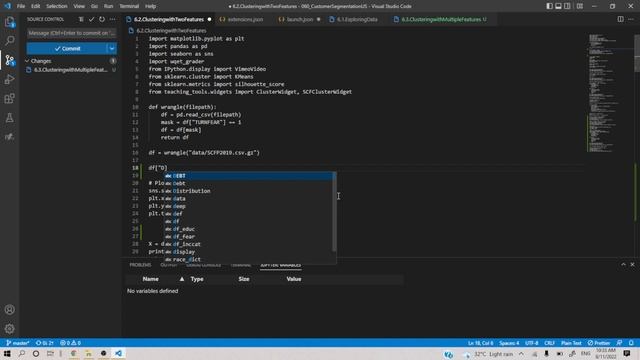Open the Manage gear settings icon
This screenshot has width=640, height=360.
(9, 329)
